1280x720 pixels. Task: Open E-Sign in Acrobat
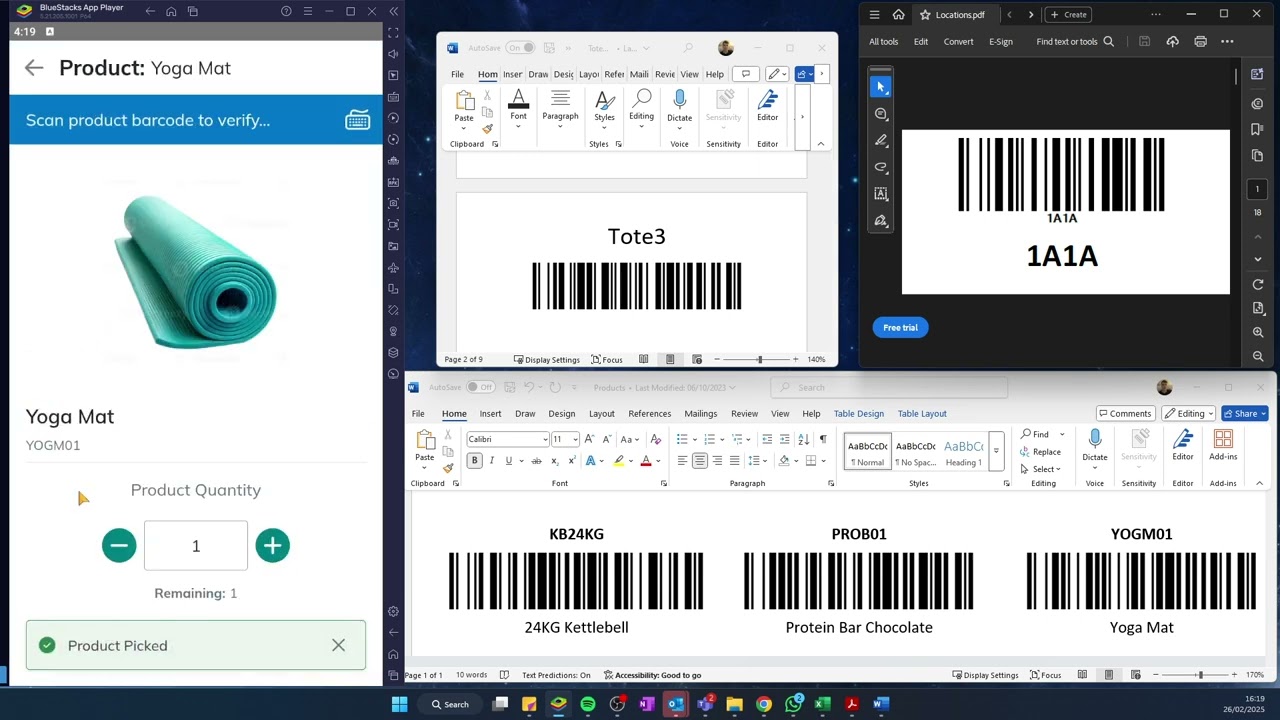click(x=1001, y=42)
